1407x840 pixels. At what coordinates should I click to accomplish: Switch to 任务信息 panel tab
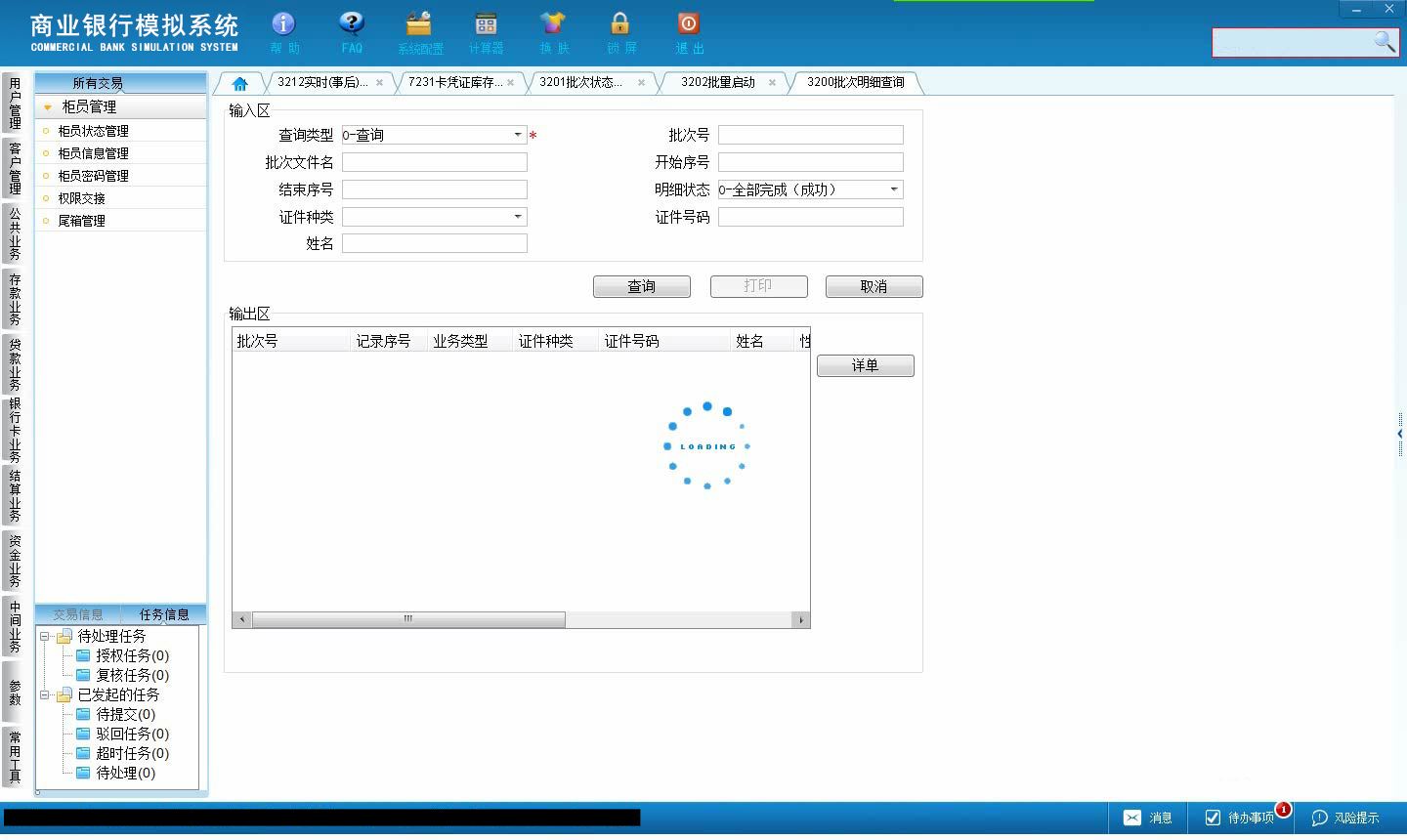[164, 614]
